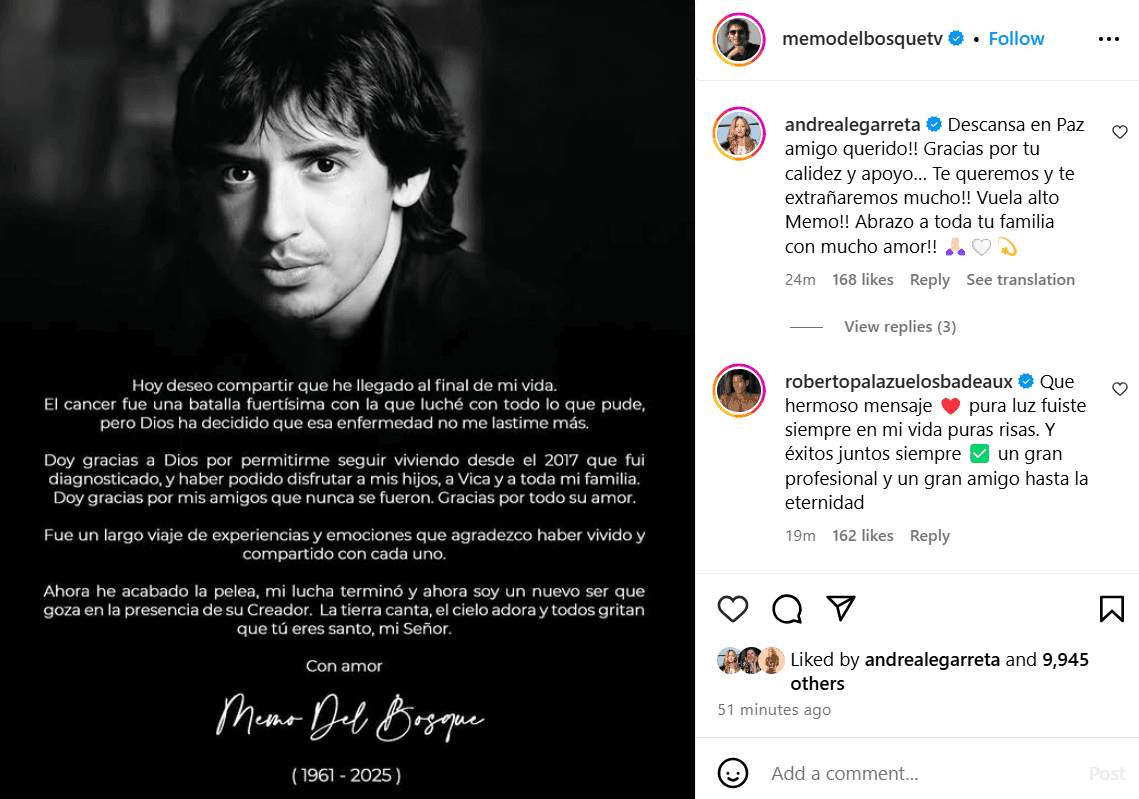Reply to robertopalazuelosbadeaux's comment
1139x799 pixels.
click(x=929, y=536)
